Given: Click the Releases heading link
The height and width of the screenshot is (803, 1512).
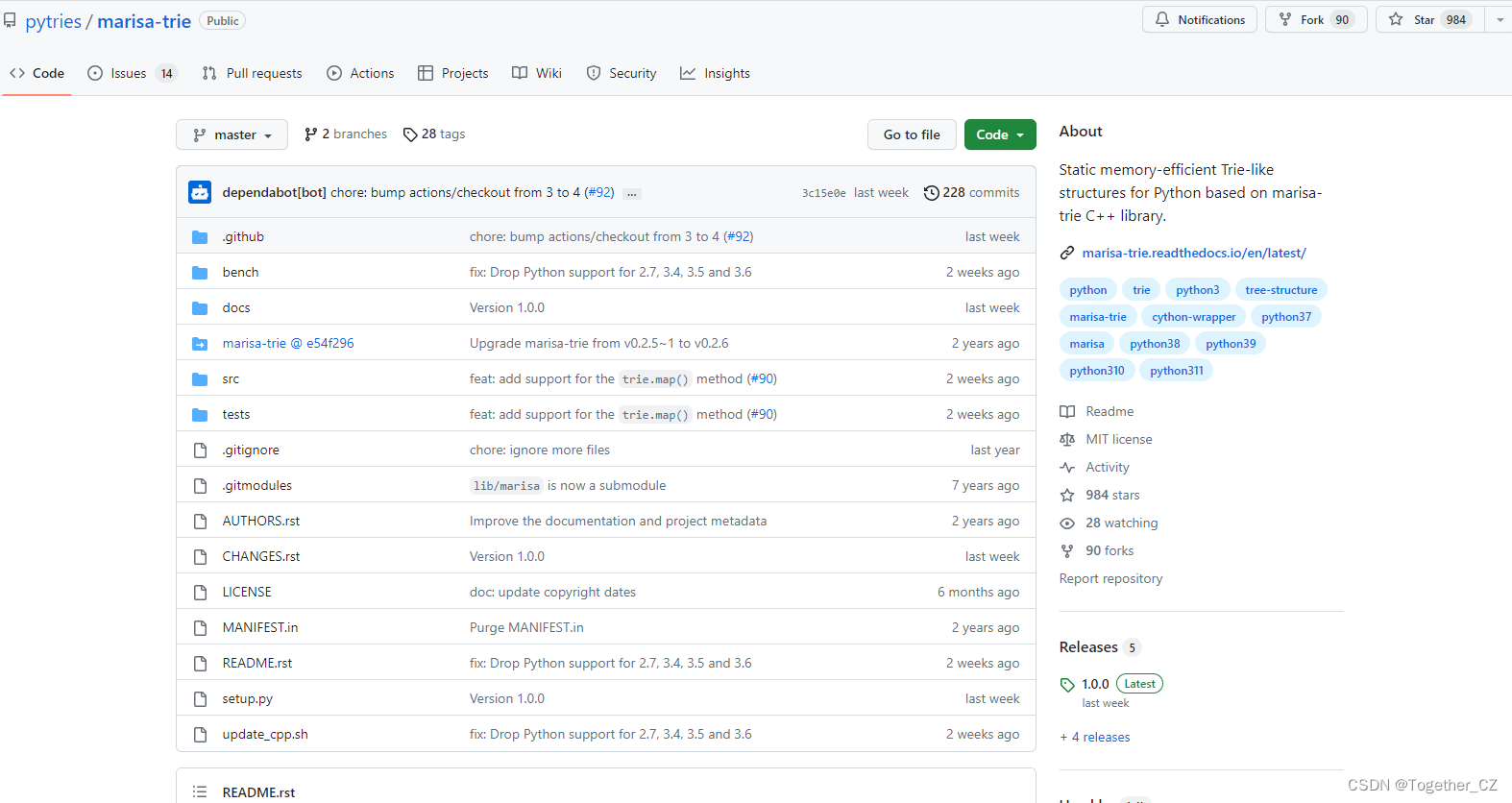Looking at the screenshot, I should [1088, 647].
